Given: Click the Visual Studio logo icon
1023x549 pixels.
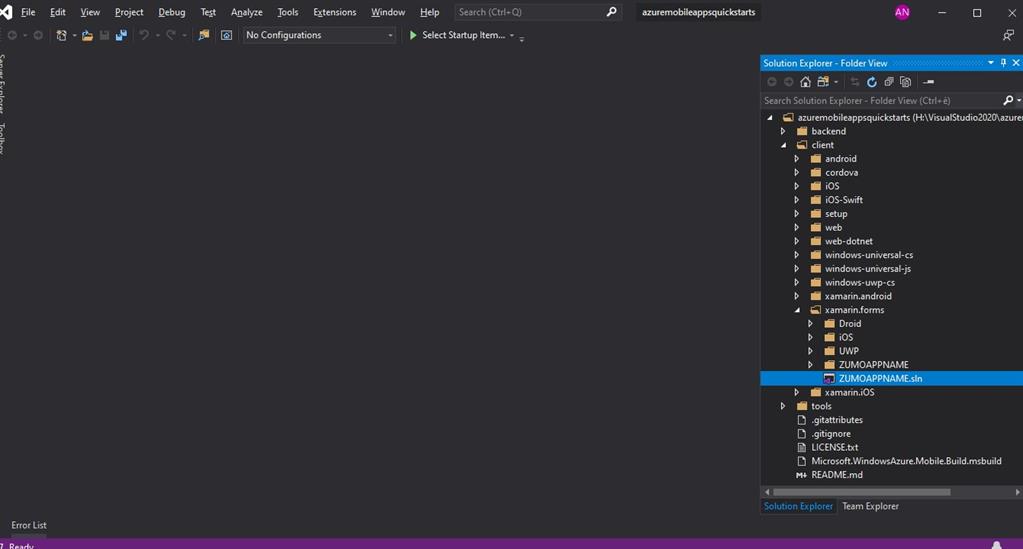Looking at the screenshot, I should click(x=6, y=12).
